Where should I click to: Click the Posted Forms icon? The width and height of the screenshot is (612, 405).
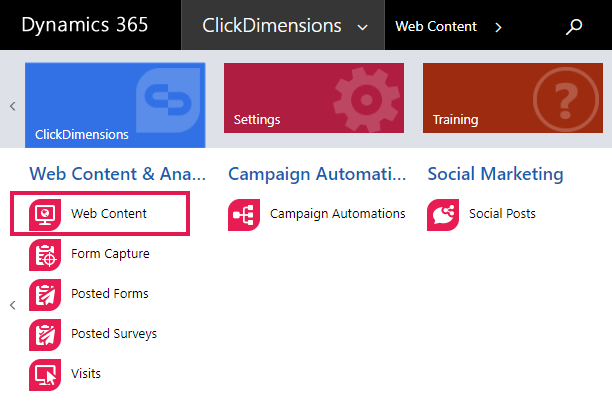coord(45,295)
